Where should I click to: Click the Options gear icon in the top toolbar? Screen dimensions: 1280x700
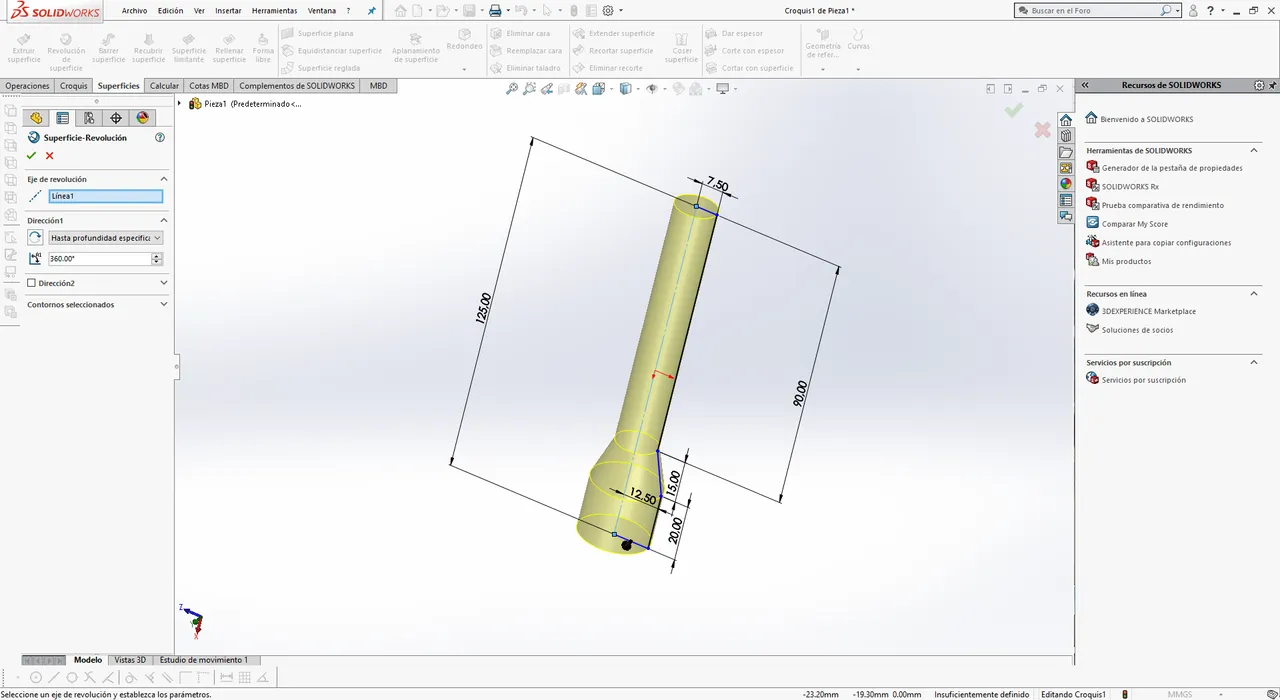pos(609,11)
